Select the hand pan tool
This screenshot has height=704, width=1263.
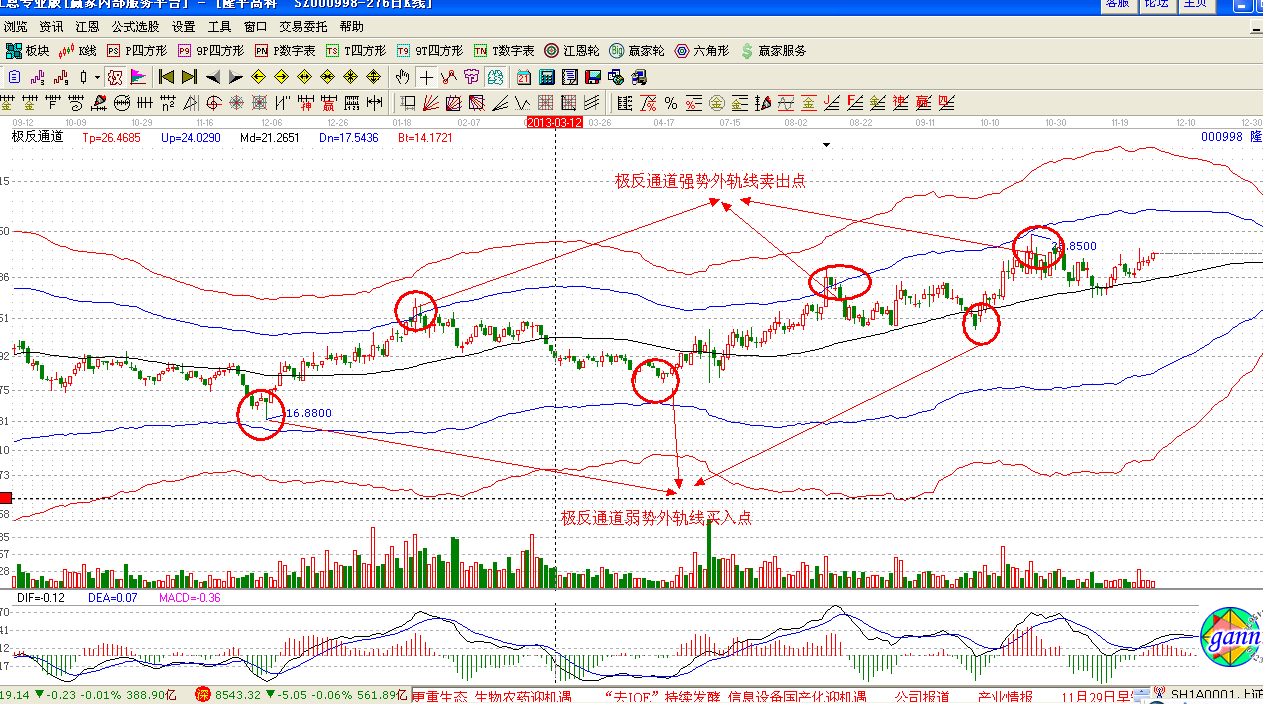click(402, 77)
